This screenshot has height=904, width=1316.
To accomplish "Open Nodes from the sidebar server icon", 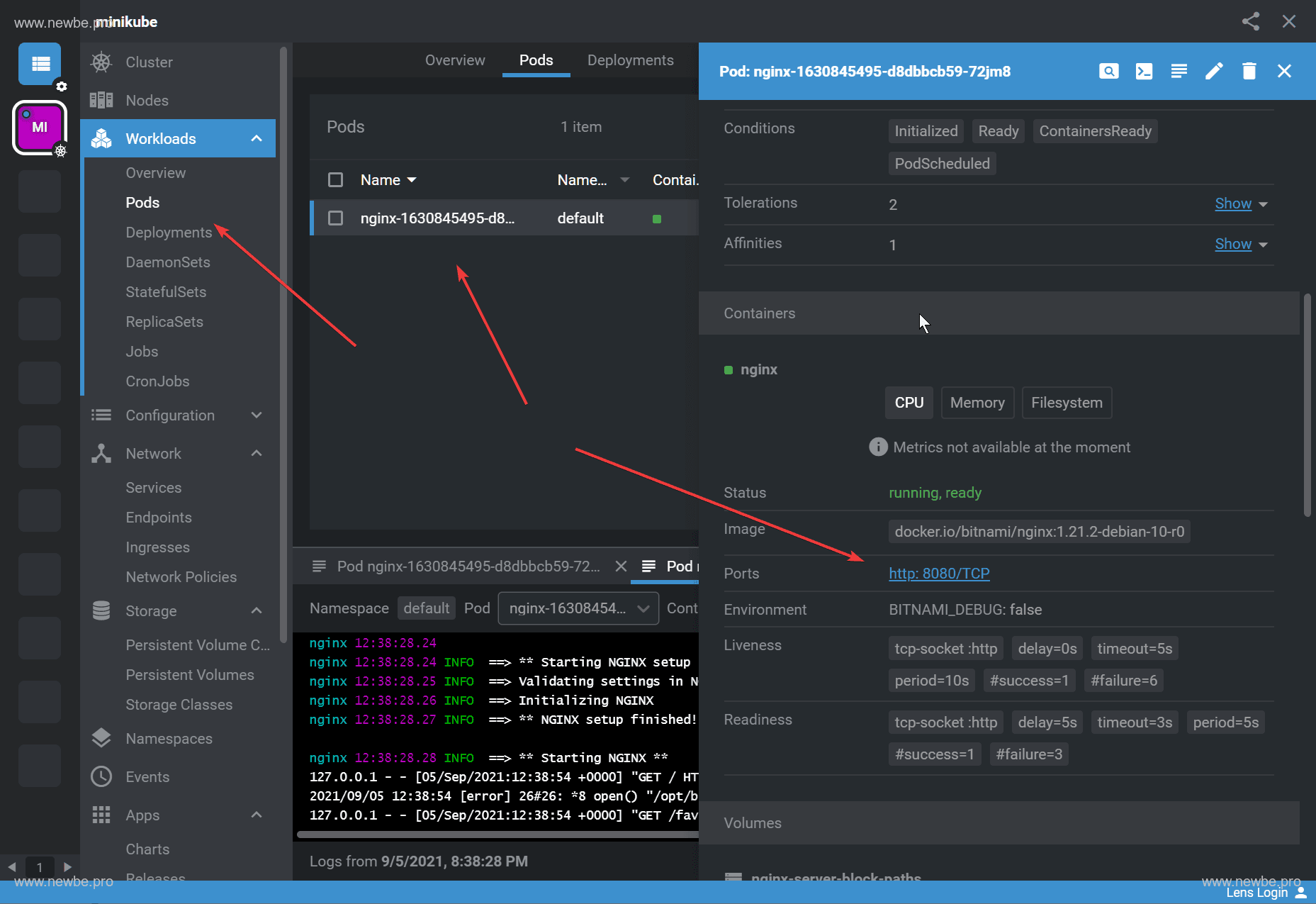I will (101, 100).
